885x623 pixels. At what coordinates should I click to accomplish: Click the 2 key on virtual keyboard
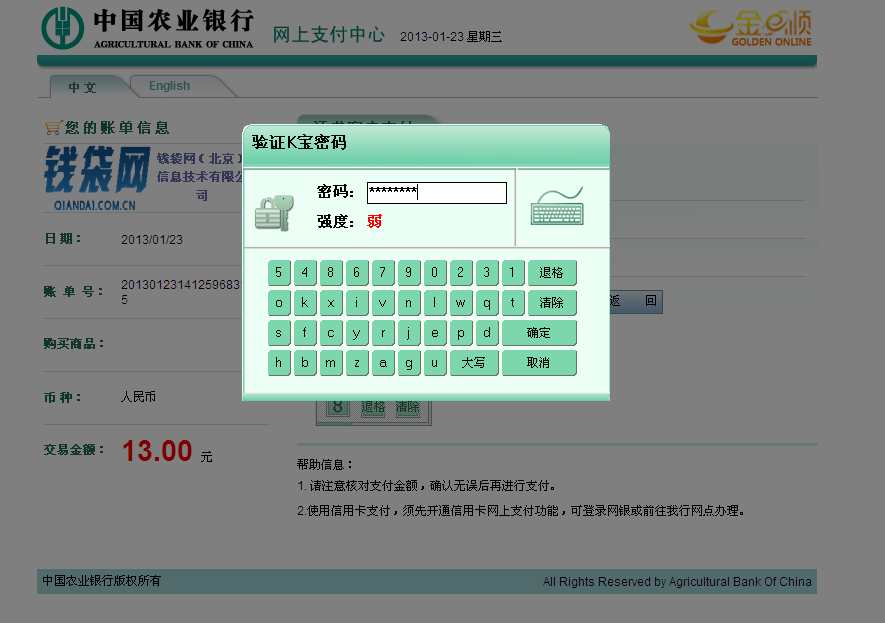point(461,273)
